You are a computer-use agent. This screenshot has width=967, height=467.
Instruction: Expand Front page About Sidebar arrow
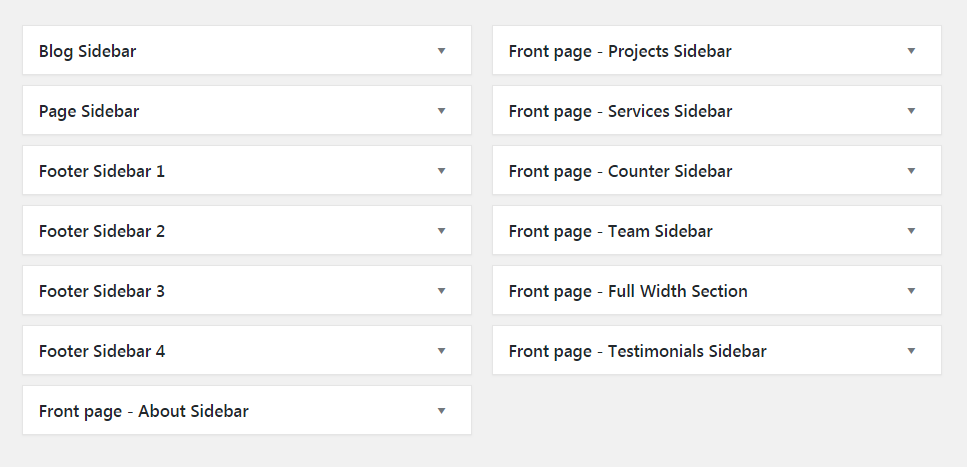coord(442,411)
